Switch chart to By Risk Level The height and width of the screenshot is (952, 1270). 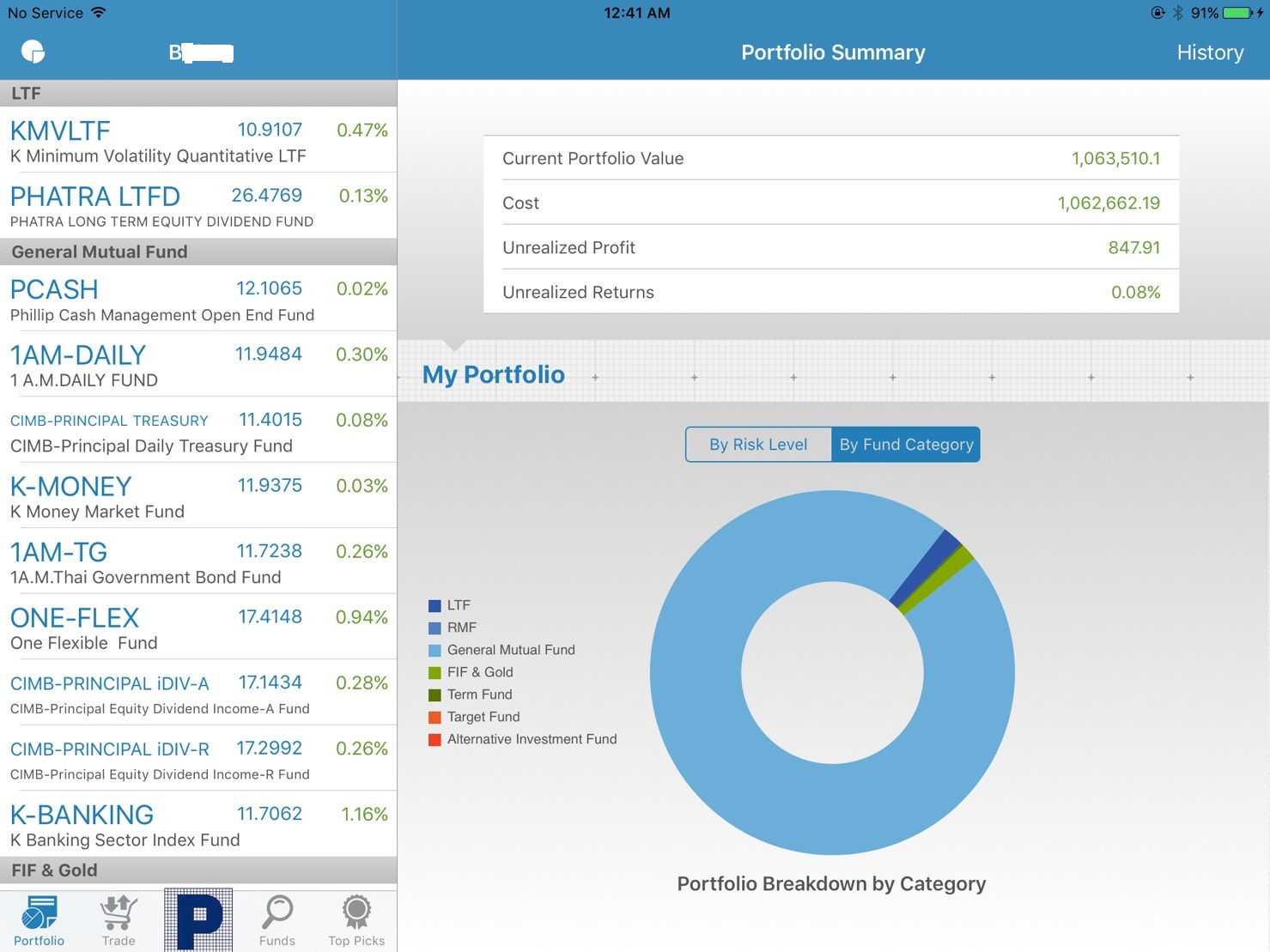(x=758, y=445)
